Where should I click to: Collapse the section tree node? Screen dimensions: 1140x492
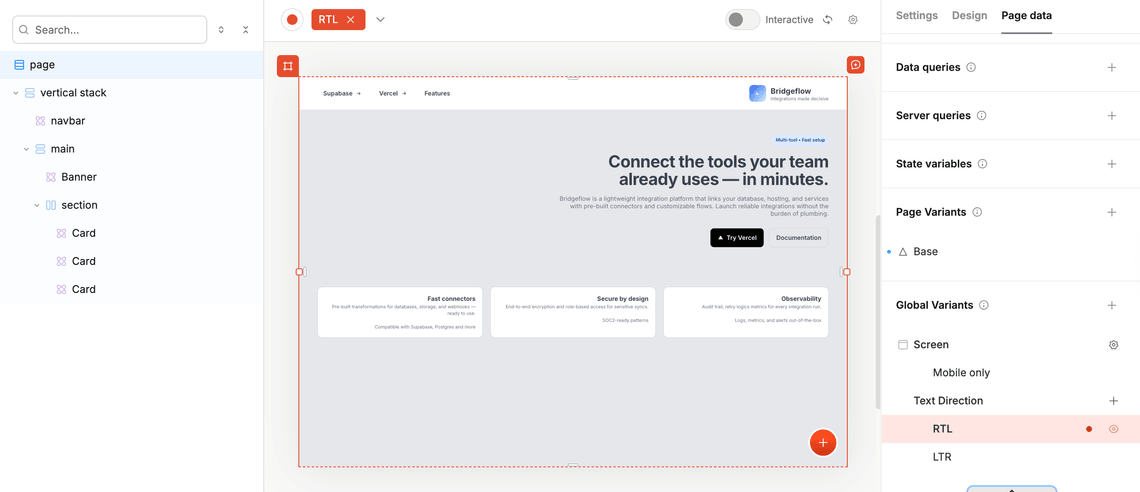37,205
